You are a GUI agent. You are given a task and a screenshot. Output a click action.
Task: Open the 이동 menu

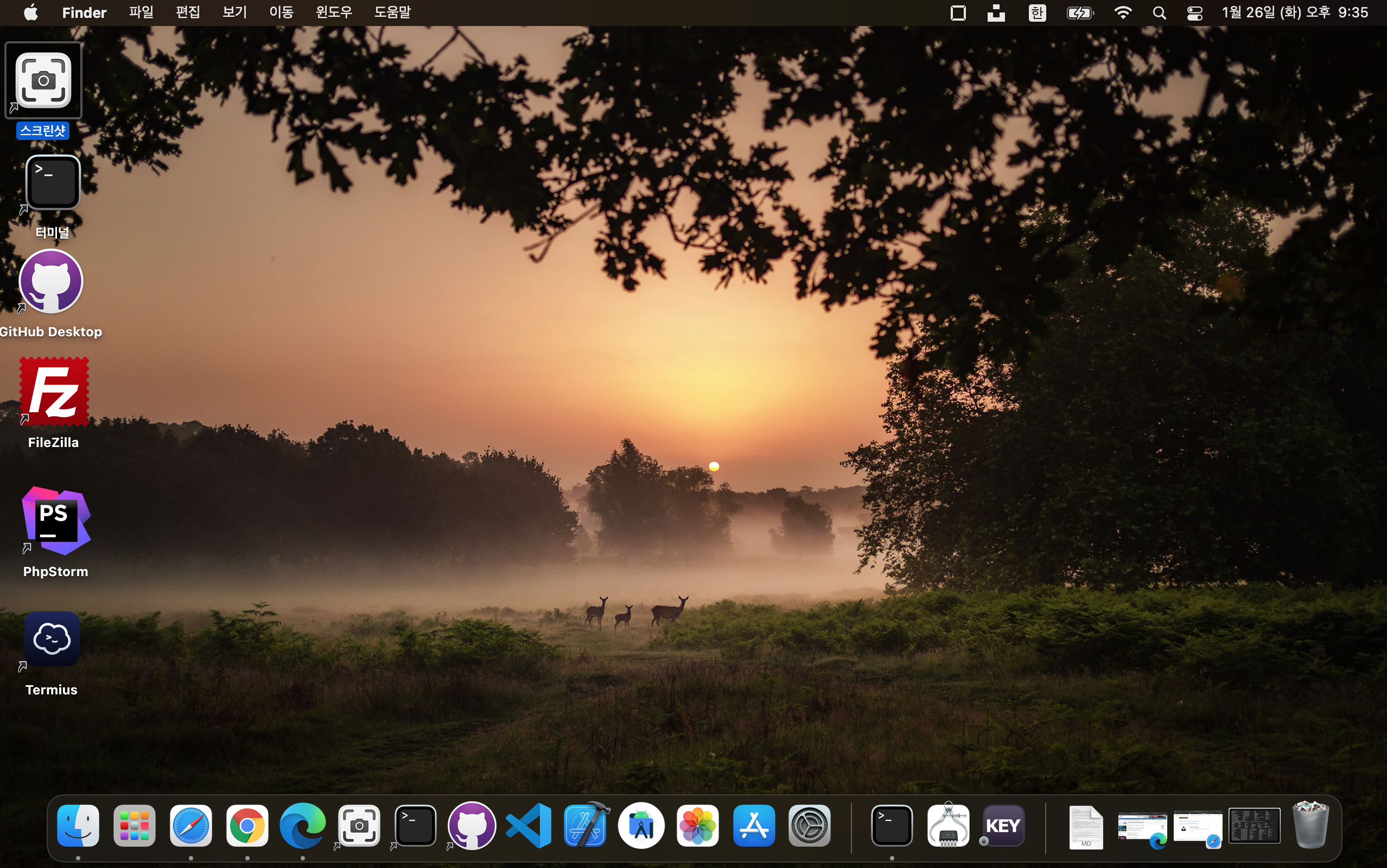point(281,12)
